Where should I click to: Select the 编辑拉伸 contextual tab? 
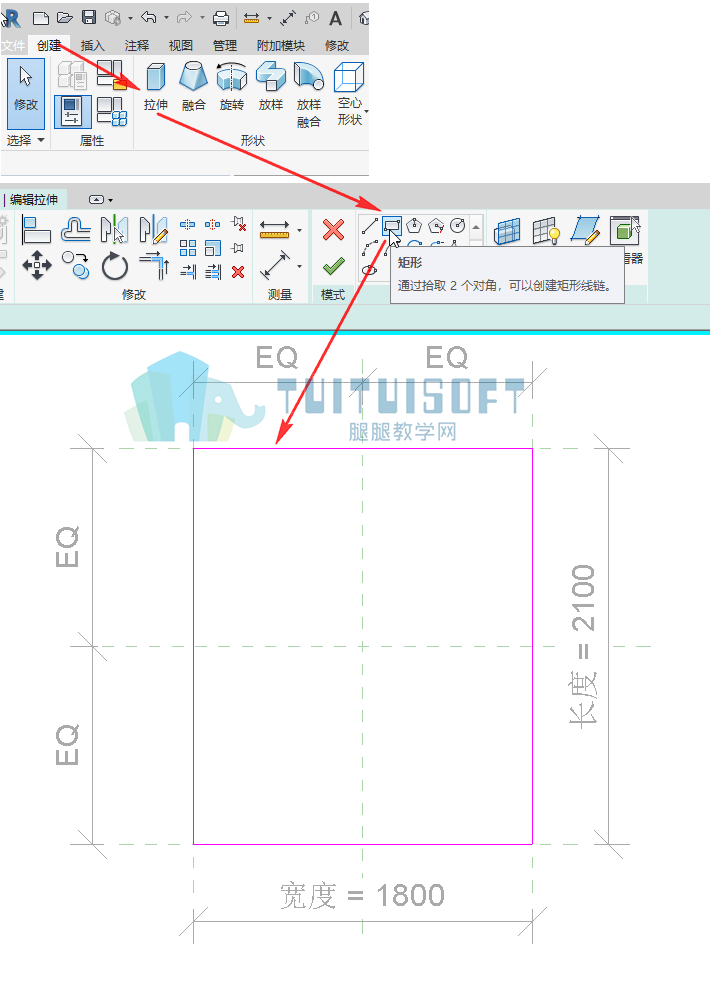[34, 200]
